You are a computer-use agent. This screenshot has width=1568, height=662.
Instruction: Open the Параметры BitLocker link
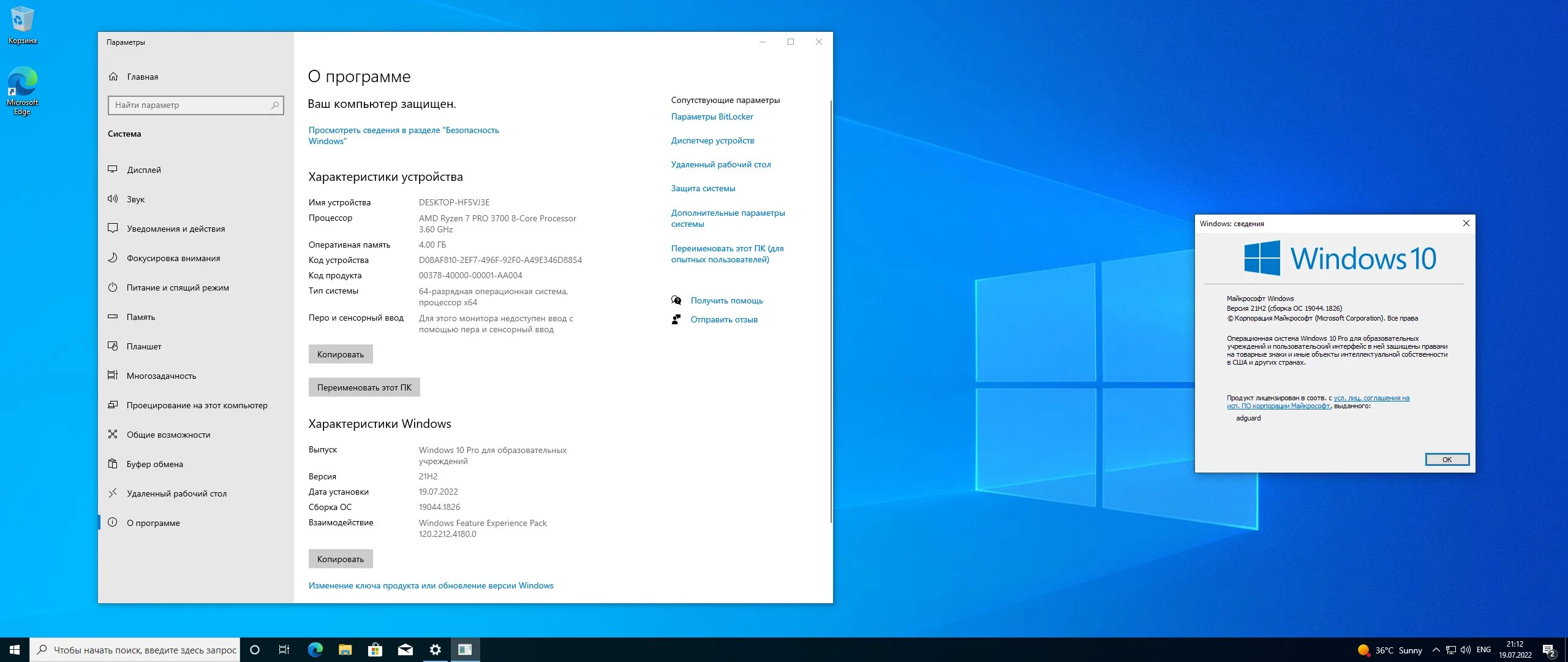(712, 116)
